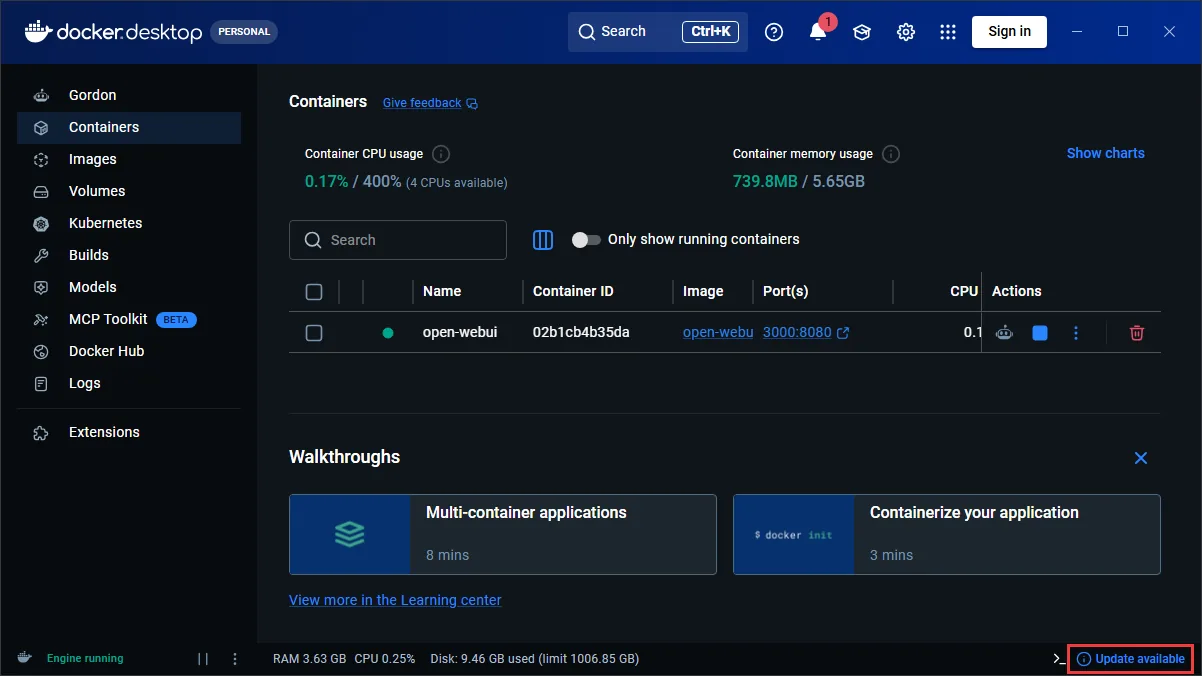
Task: Click the open-webui container name
Action: pos(460,332)
